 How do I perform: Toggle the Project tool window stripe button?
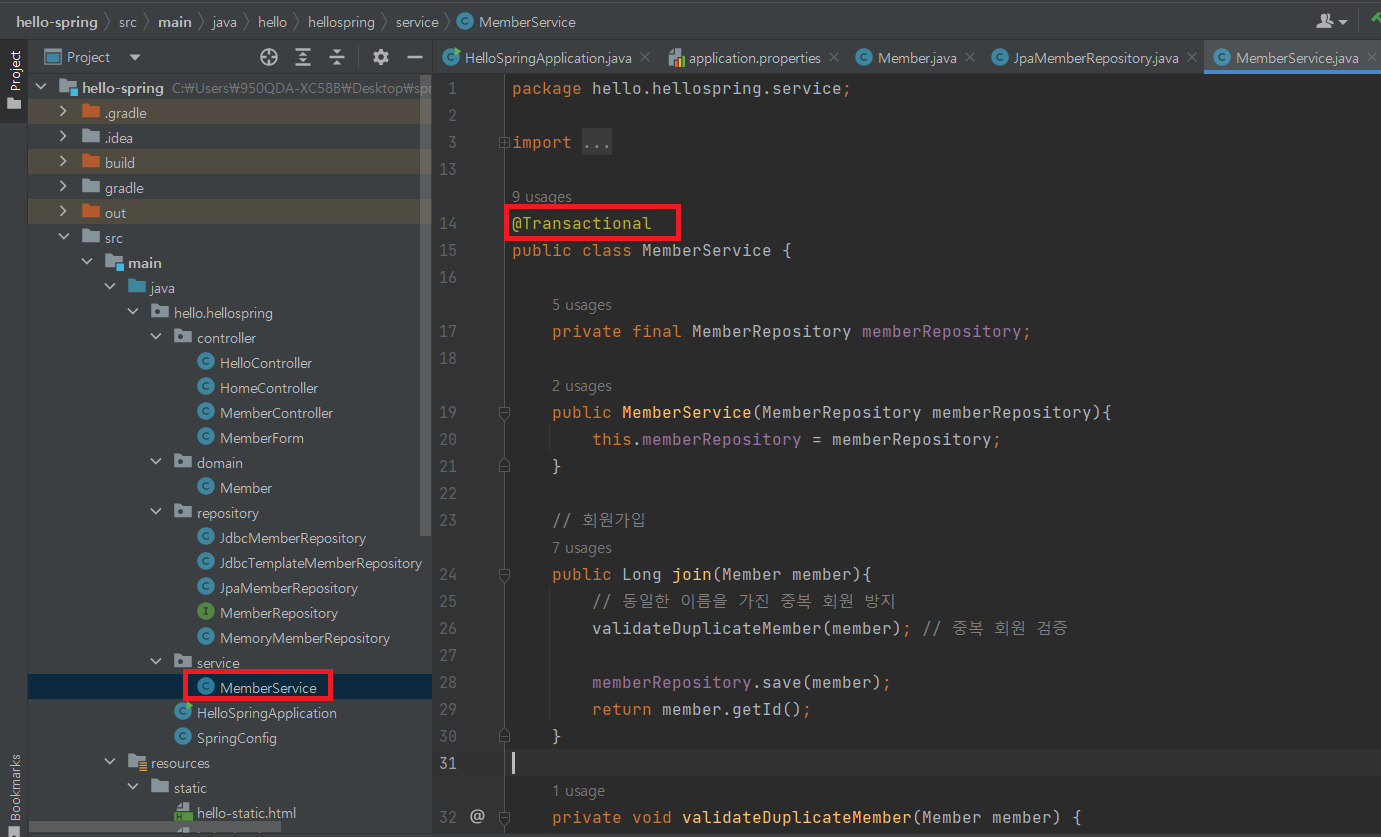tap(14, 80)
